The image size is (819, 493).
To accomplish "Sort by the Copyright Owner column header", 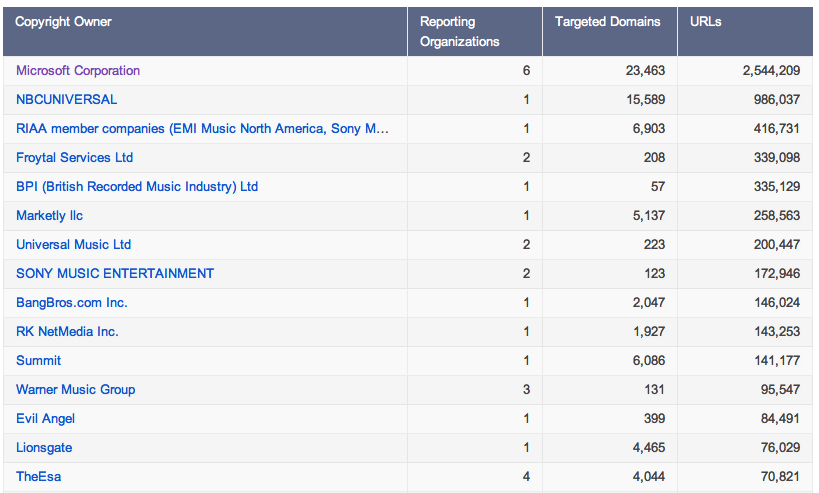I will click(64, 22).
